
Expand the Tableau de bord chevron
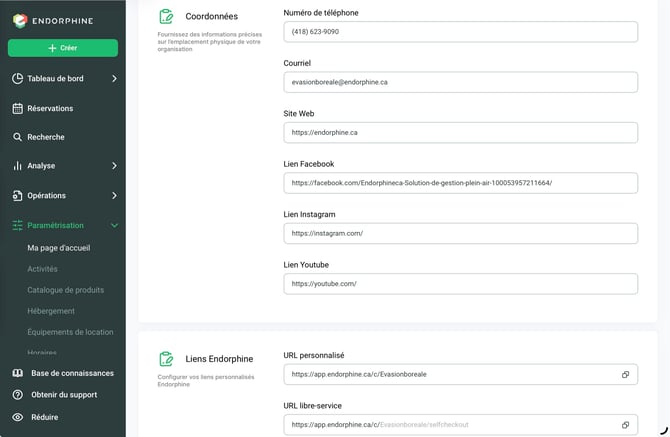114,79
